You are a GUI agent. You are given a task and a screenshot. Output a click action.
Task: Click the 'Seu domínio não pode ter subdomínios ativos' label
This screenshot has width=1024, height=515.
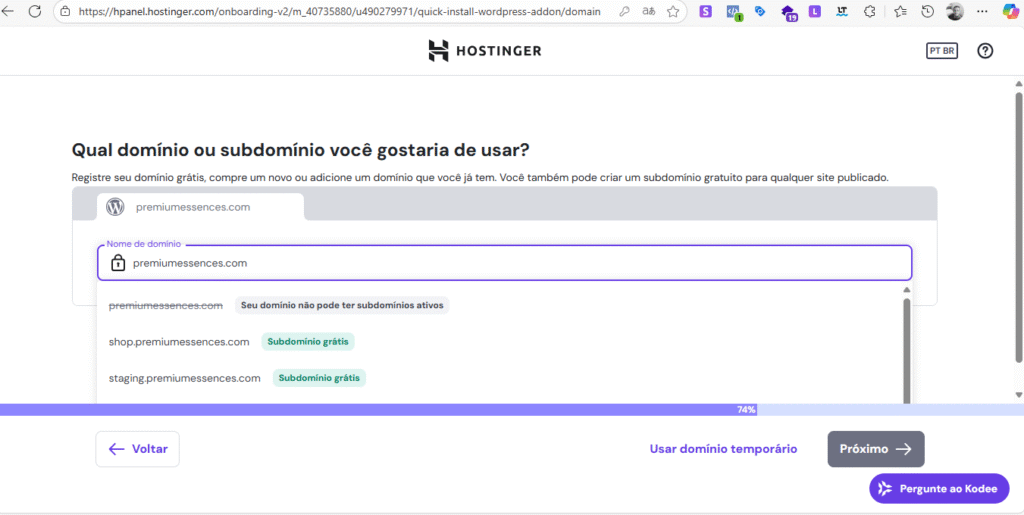342,305
